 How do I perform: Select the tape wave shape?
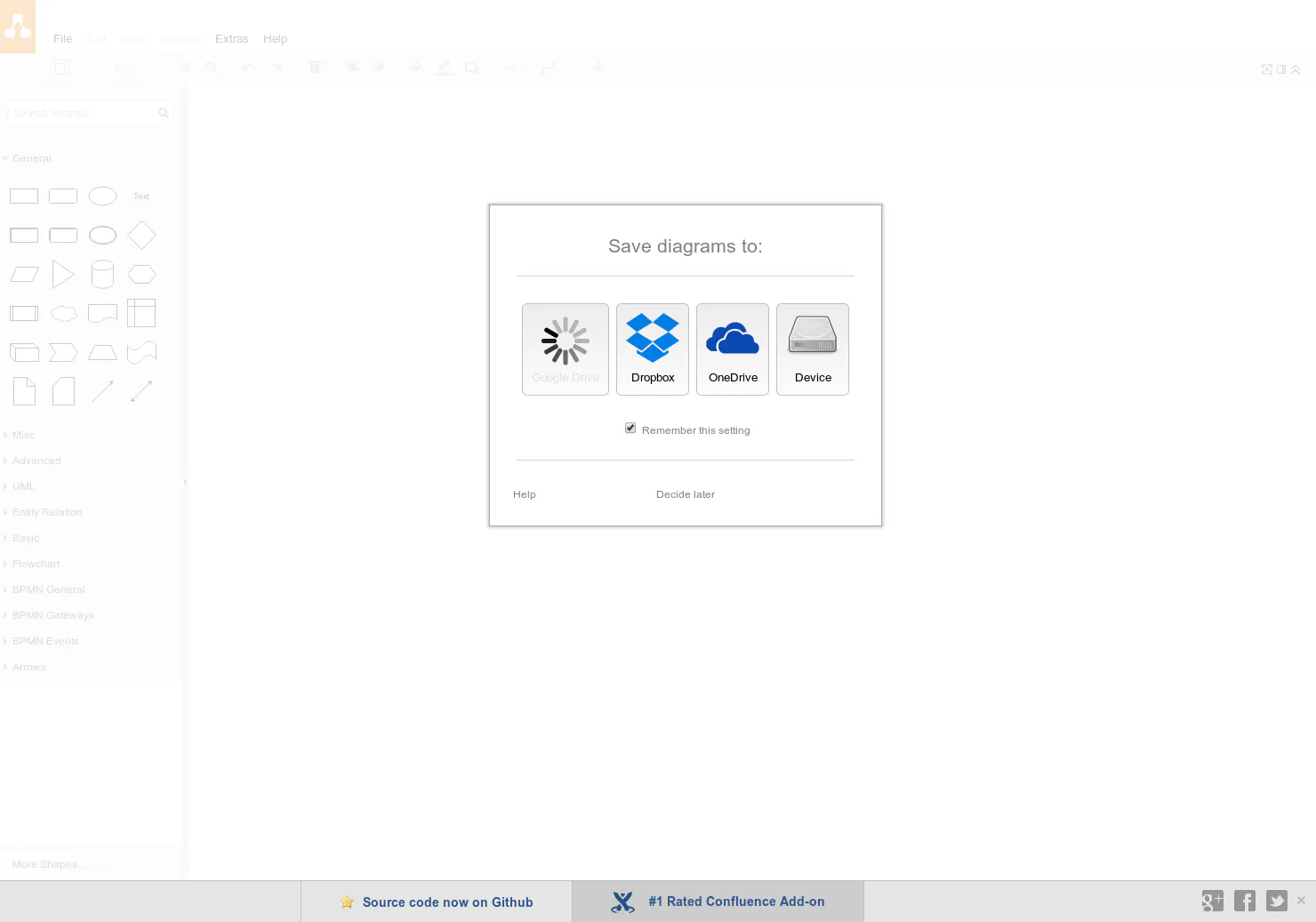click(x=141, y=353)
